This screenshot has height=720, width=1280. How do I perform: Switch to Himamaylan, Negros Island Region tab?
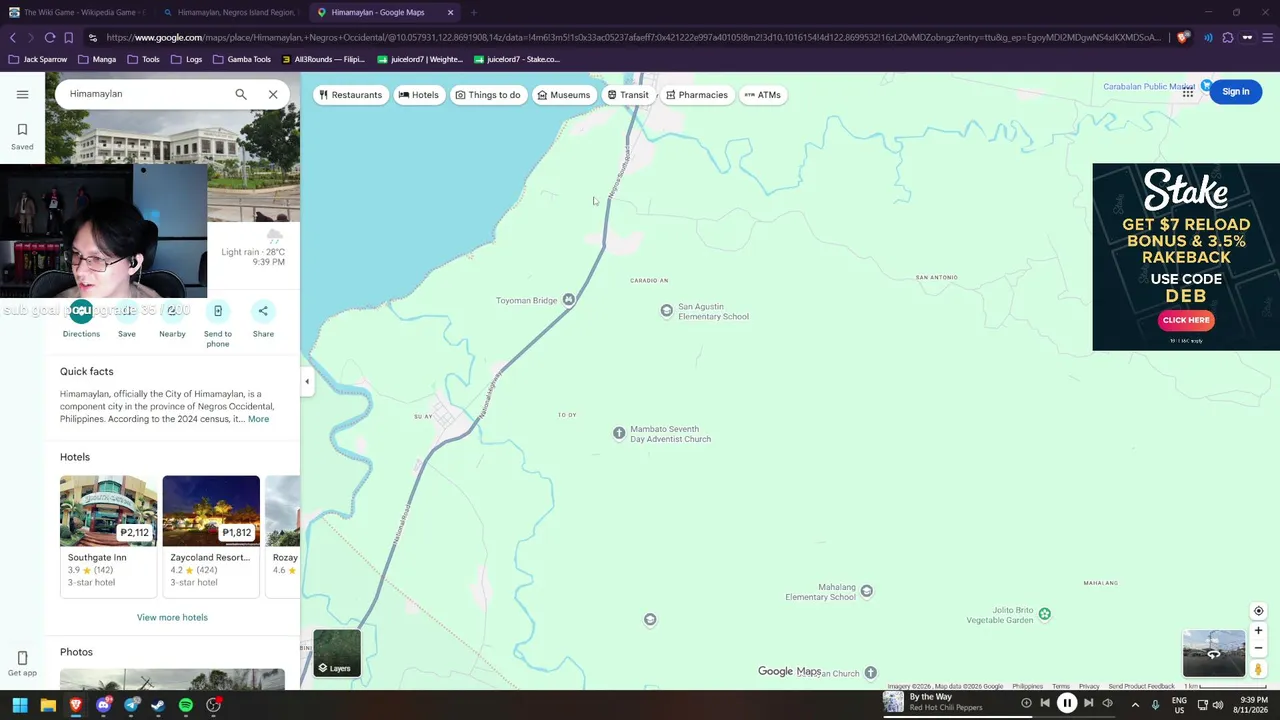235,12
